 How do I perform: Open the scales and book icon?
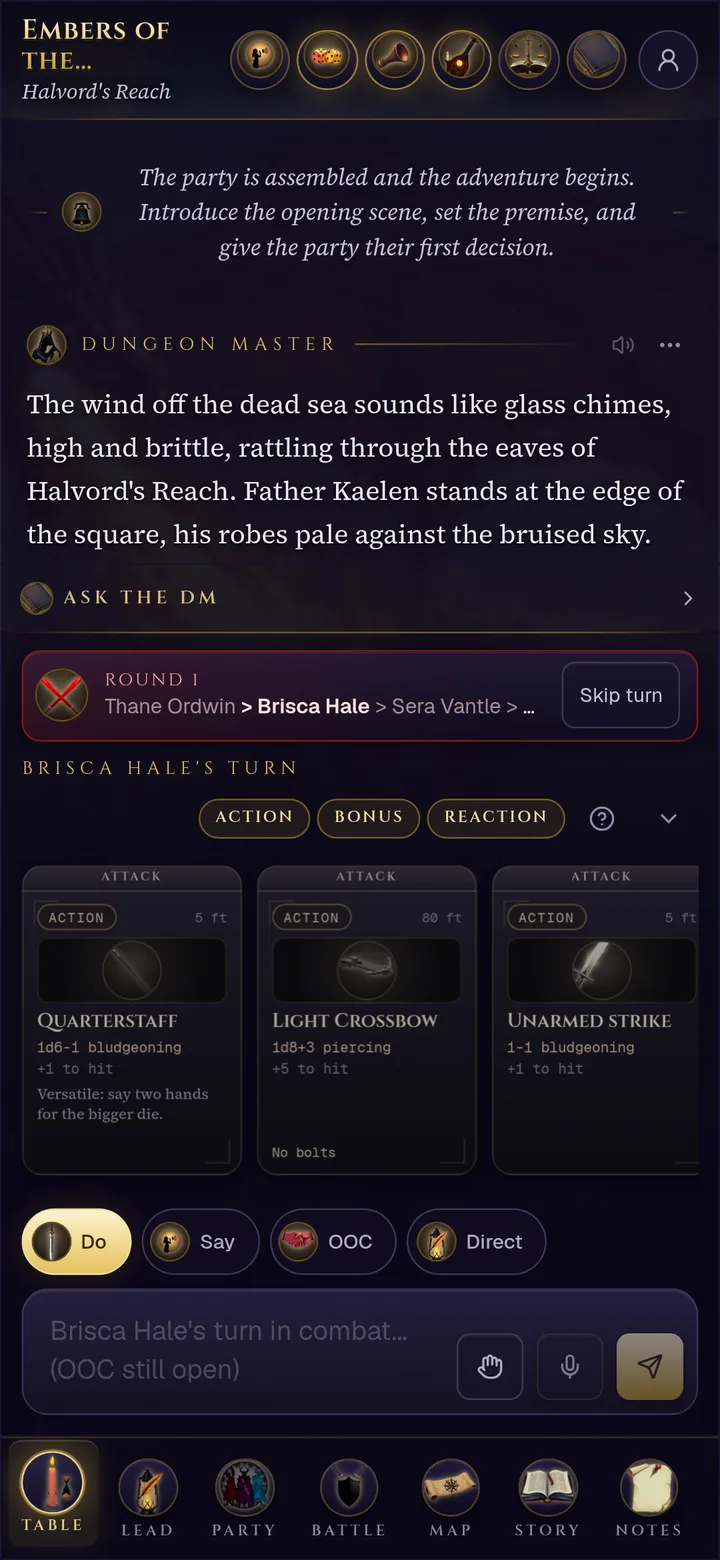coord(529,60)
